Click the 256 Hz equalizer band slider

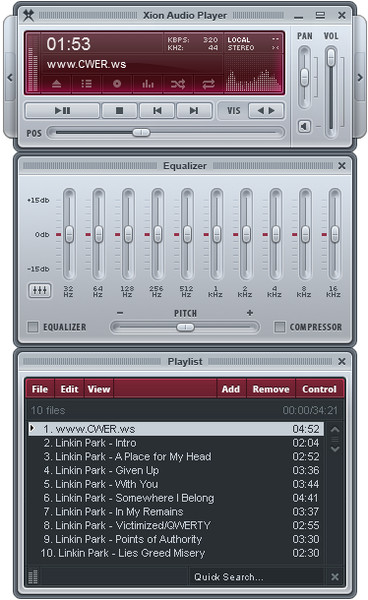coord(158,234)
